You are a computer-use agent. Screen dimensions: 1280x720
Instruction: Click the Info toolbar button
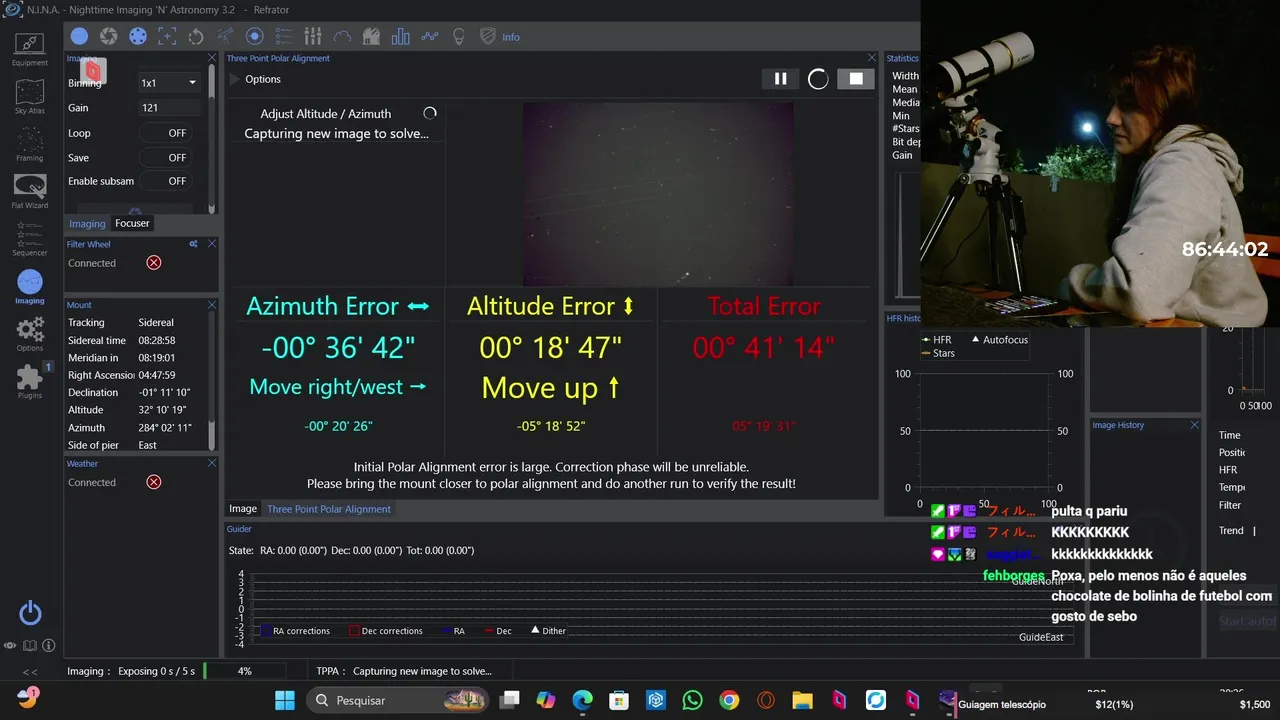[511, 37]
